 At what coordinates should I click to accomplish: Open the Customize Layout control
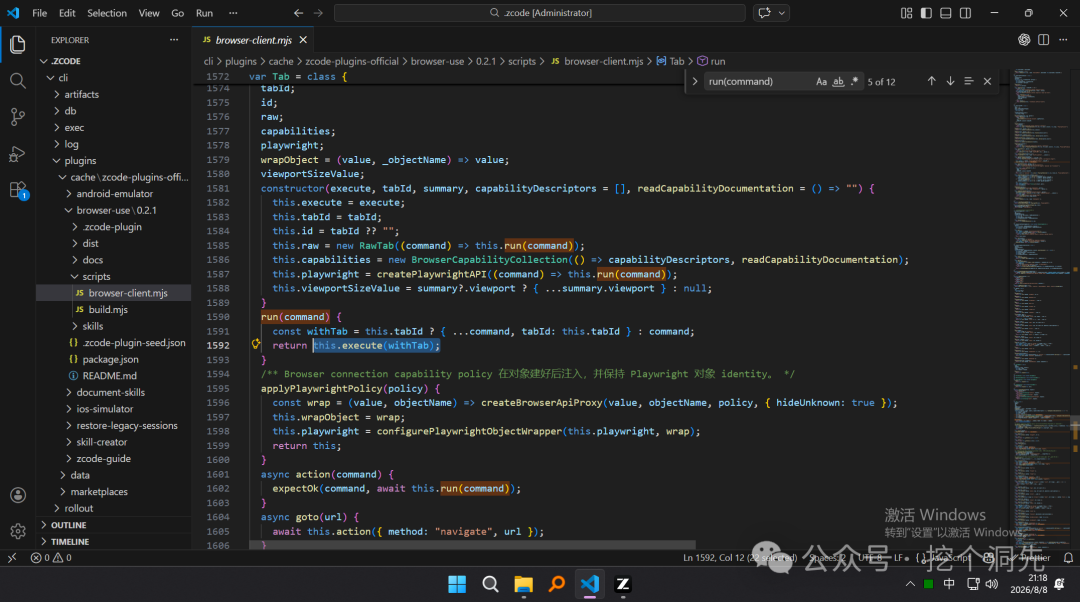[x=906, y=13]
